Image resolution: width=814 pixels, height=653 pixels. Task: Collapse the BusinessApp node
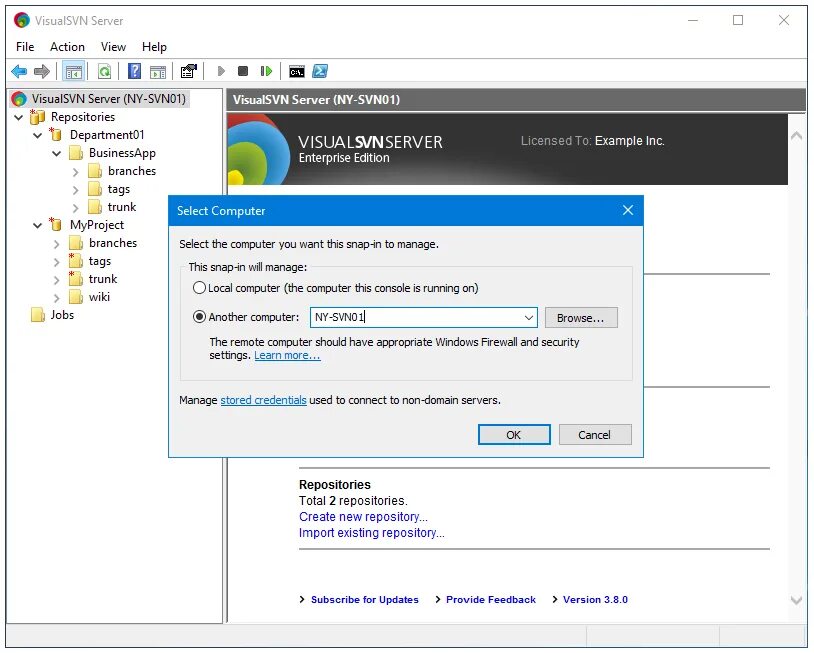pos(57,154)
